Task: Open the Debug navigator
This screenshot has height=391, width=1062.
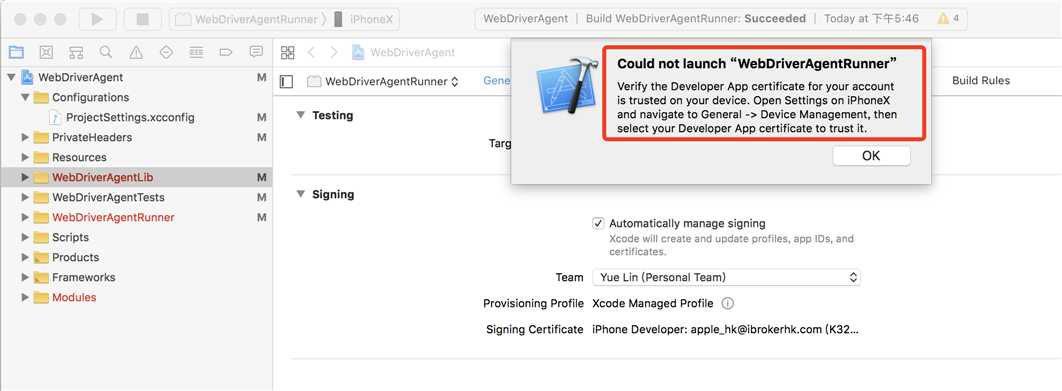Action: click(x=196, y=52)
